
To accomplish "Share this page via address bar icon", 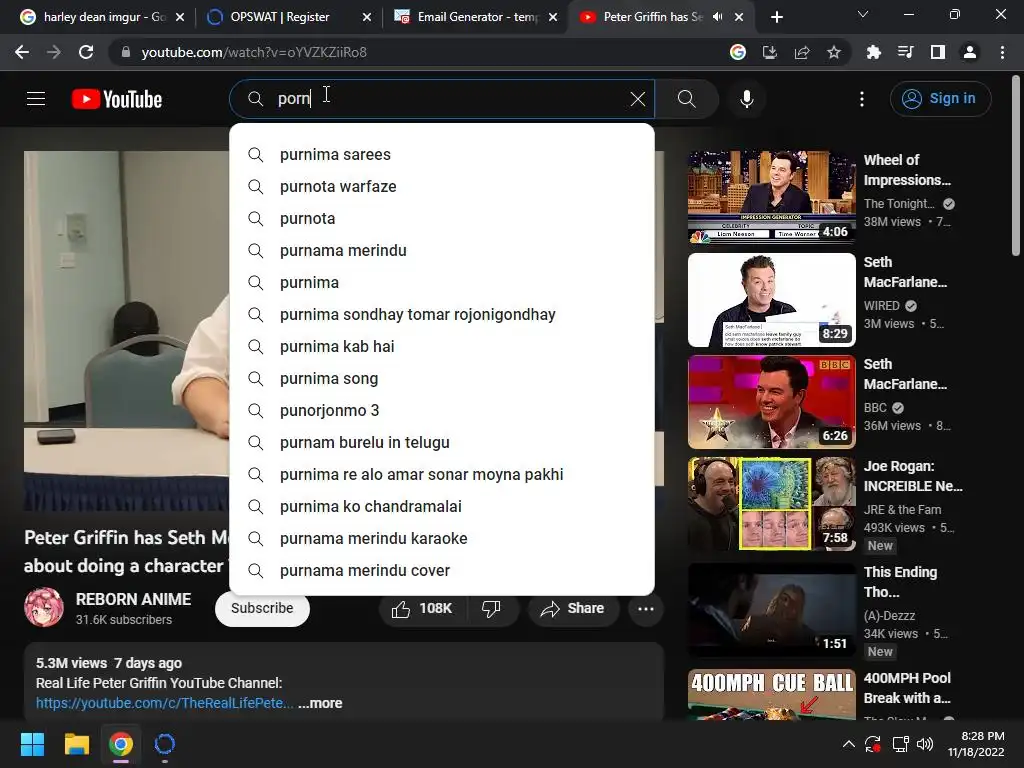I will pos(802,52).
